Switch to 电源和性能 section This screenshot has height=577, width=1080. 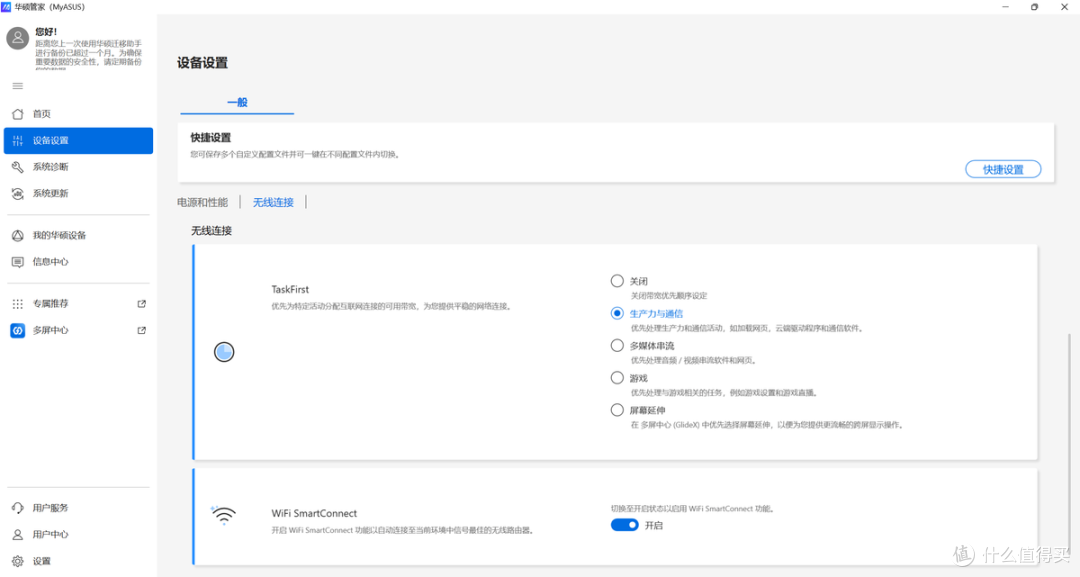[202, 202]
